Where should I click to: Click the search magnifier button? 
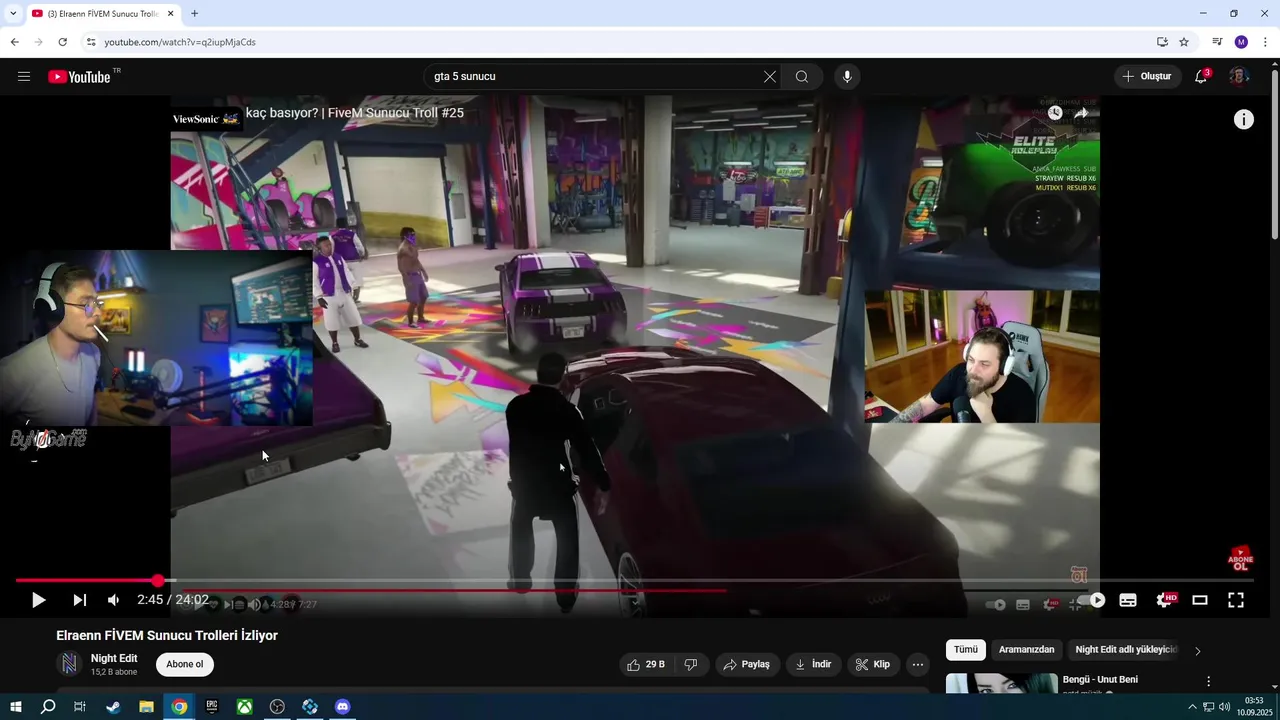802,77
